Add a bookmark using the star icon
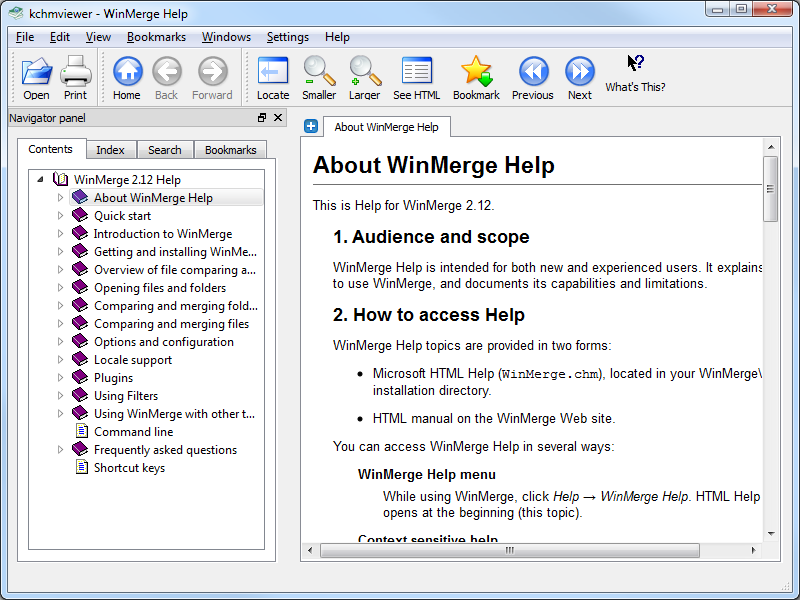Screen dimensions: 800x600 tap(477, 78)
